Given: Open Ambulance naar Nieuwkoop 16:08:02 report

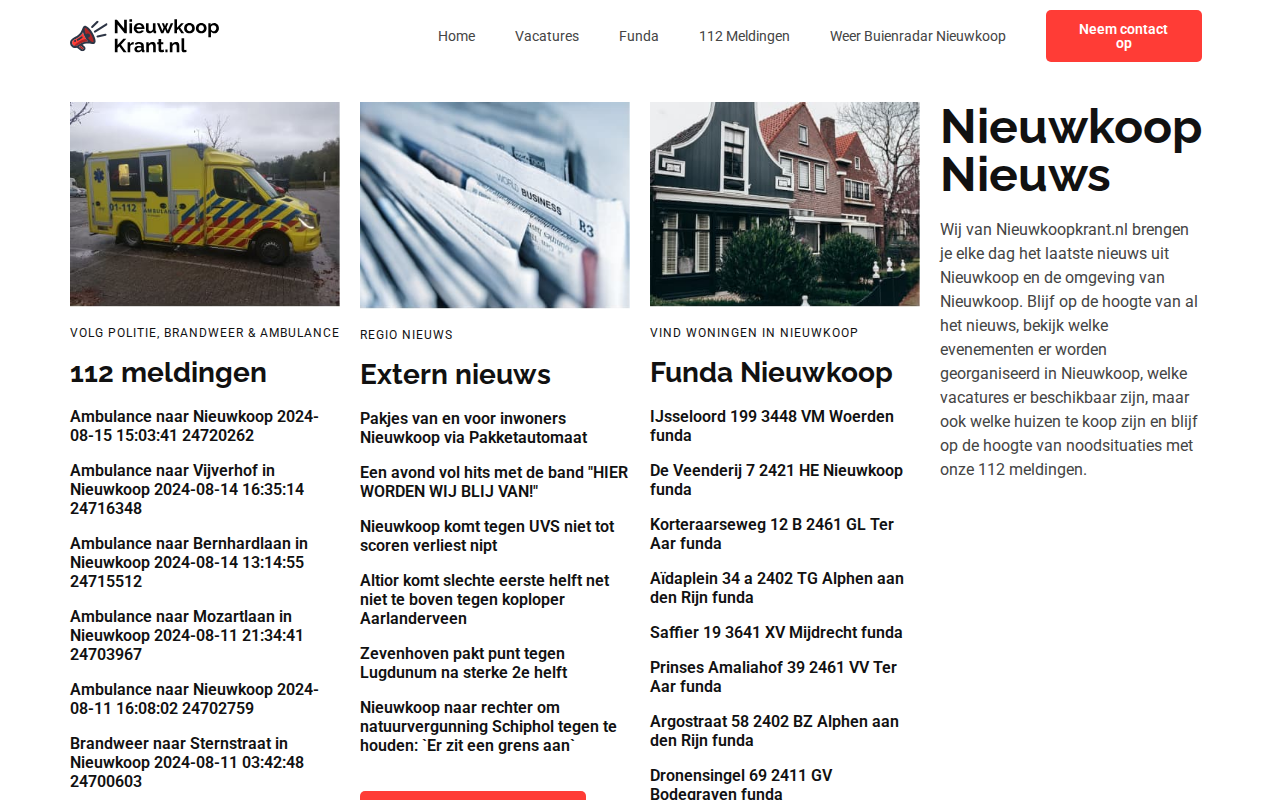Looking at the screenshot, I should pos(194,699).
